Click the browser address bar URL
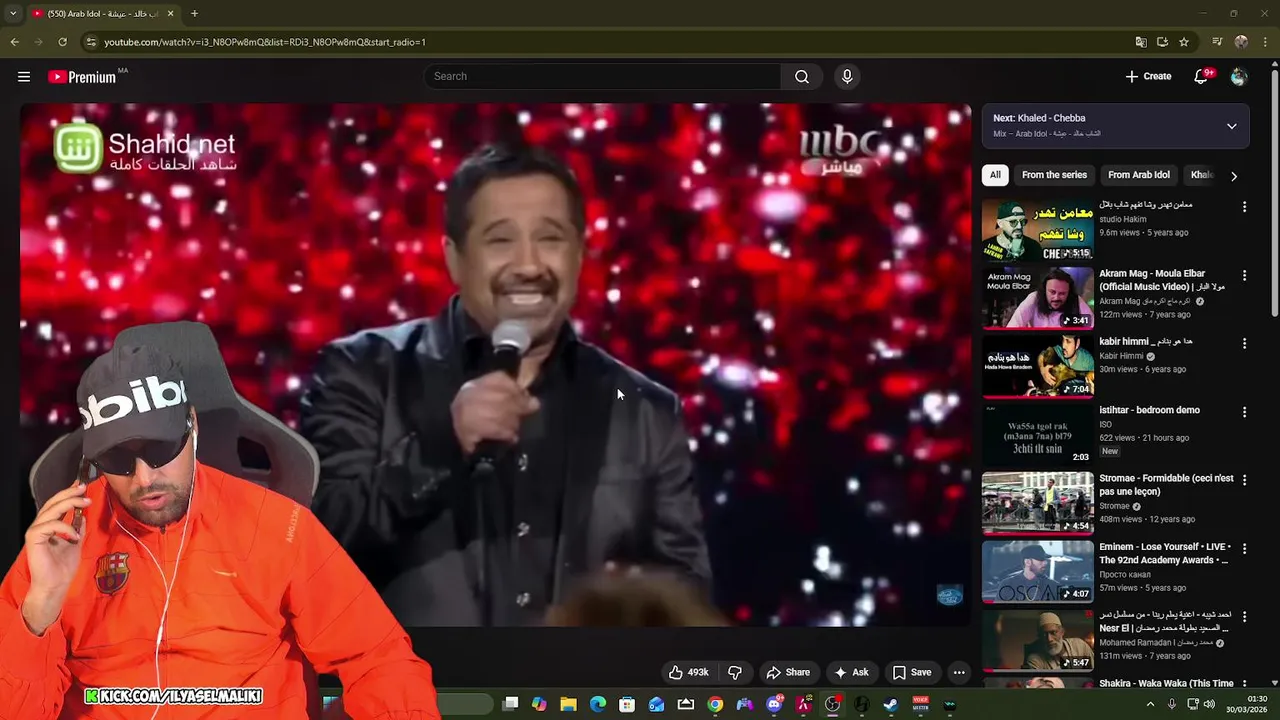The width and height of the screenshot is (1280, 720). [x=264, y=42]
